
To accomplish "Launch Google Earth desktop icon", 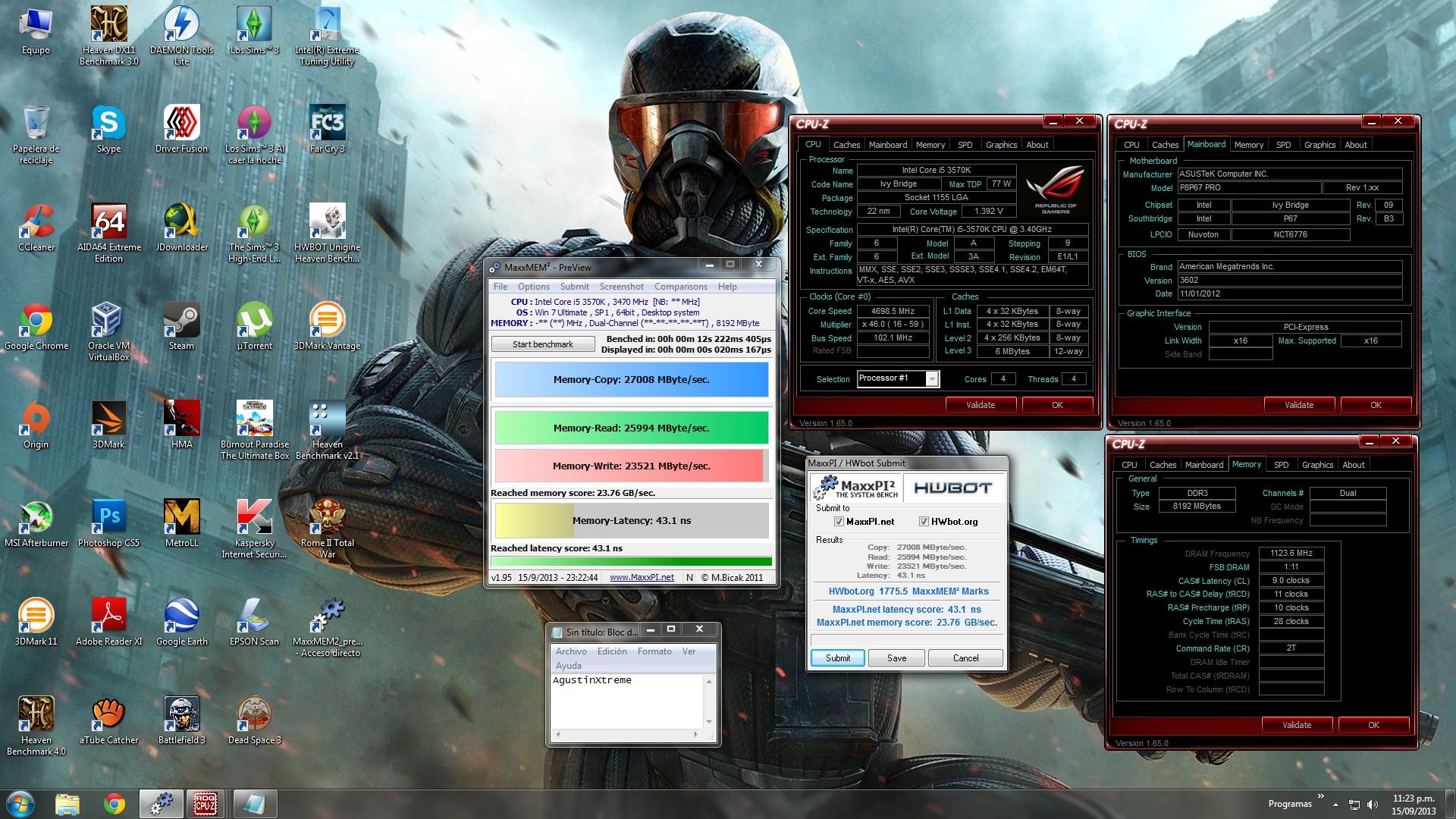I will (x=182, y=623).
